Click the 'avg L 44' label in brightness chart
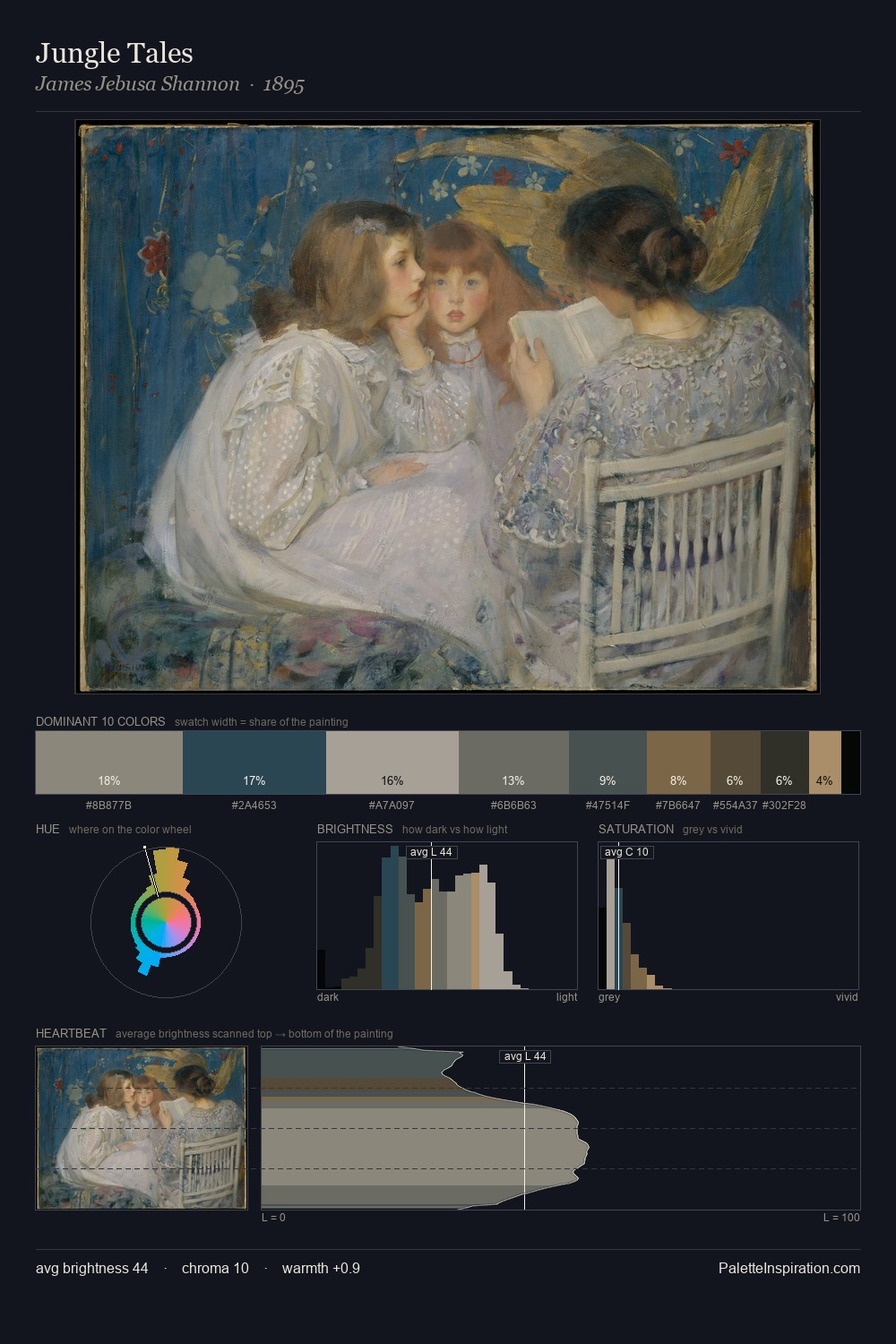Image resolution: width=896 pixels, height=1344 pixels. [431, 852]
